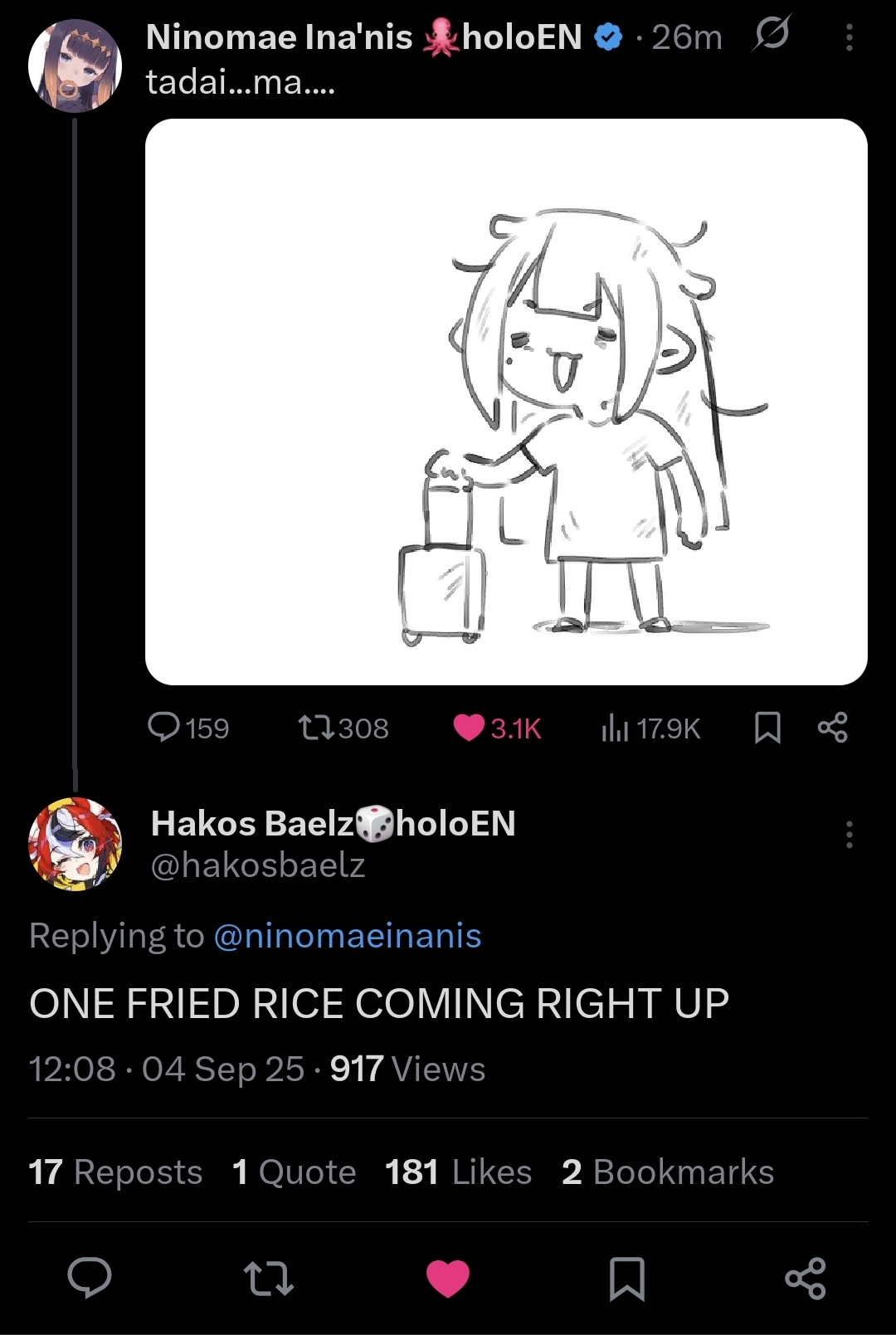Image resolution: width=896 pixels, height=1335 pixels.
Task: View the 17 Reposts list
Action: click(115, 1172)
